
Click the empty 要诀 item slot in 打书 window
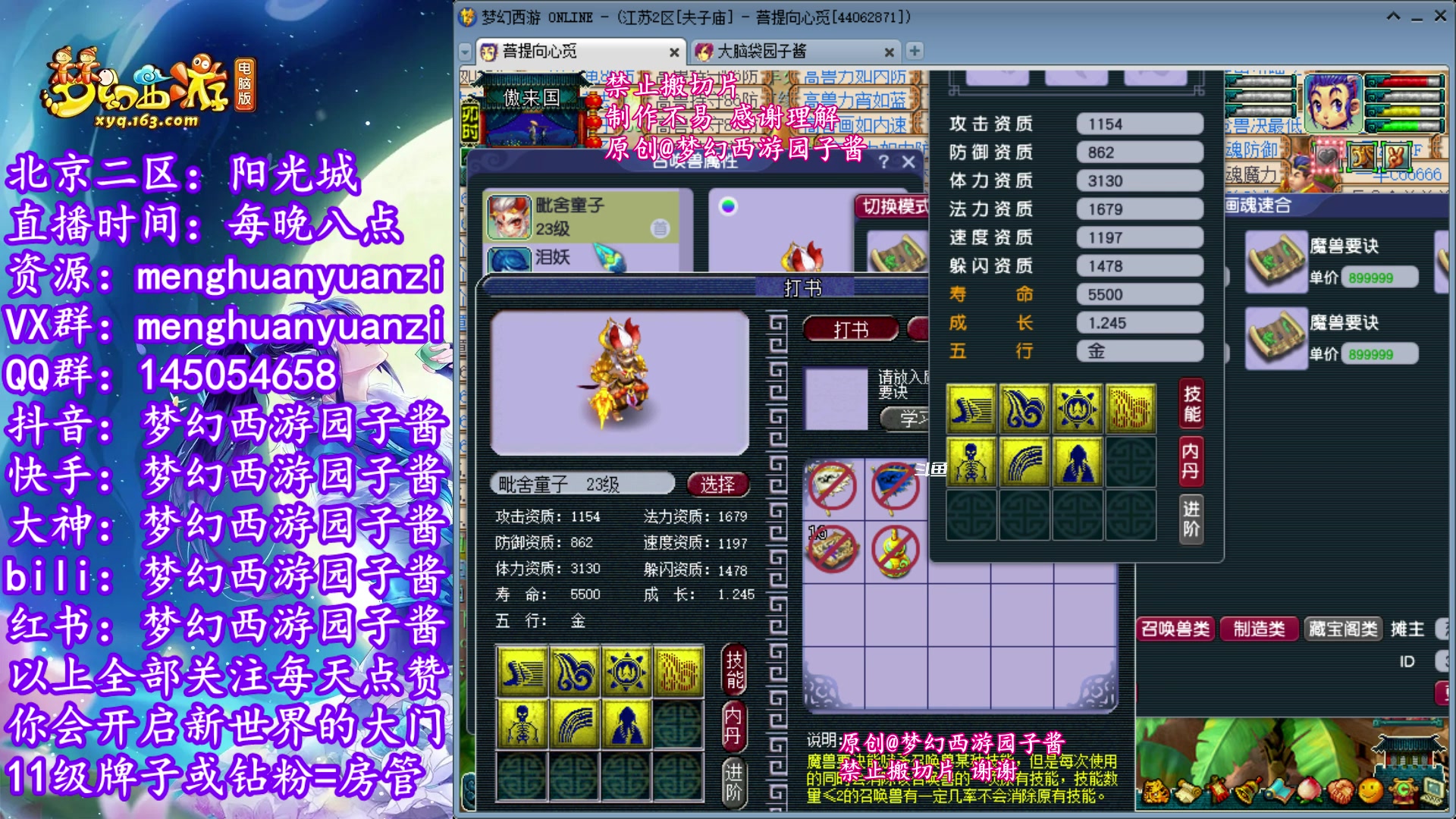click(836, 399)
